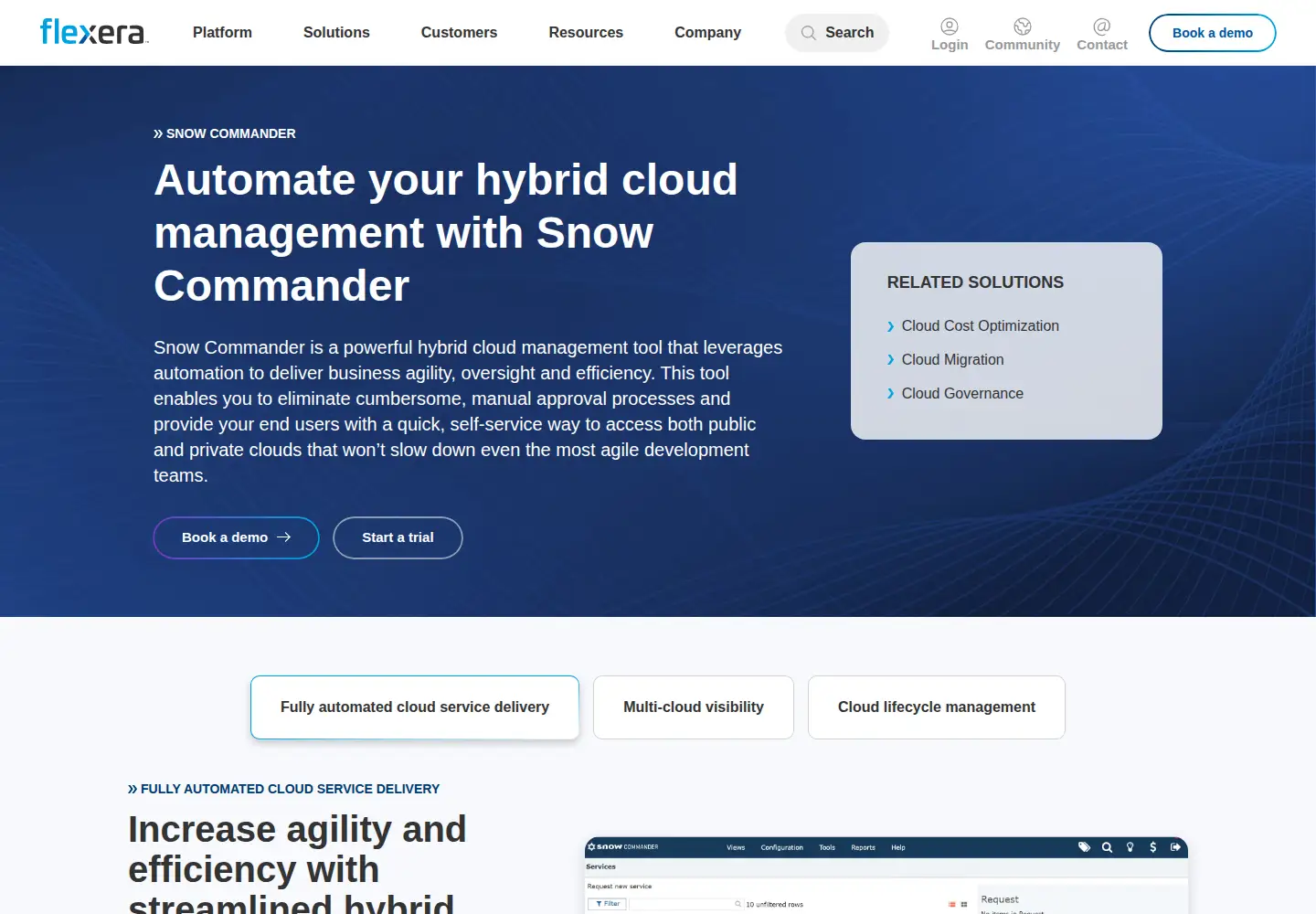Image resolution: width=1316 pixels, height=914 pixels.
Task: Click Tools in the Snow Commander screenshot
Action: (827, 848)
